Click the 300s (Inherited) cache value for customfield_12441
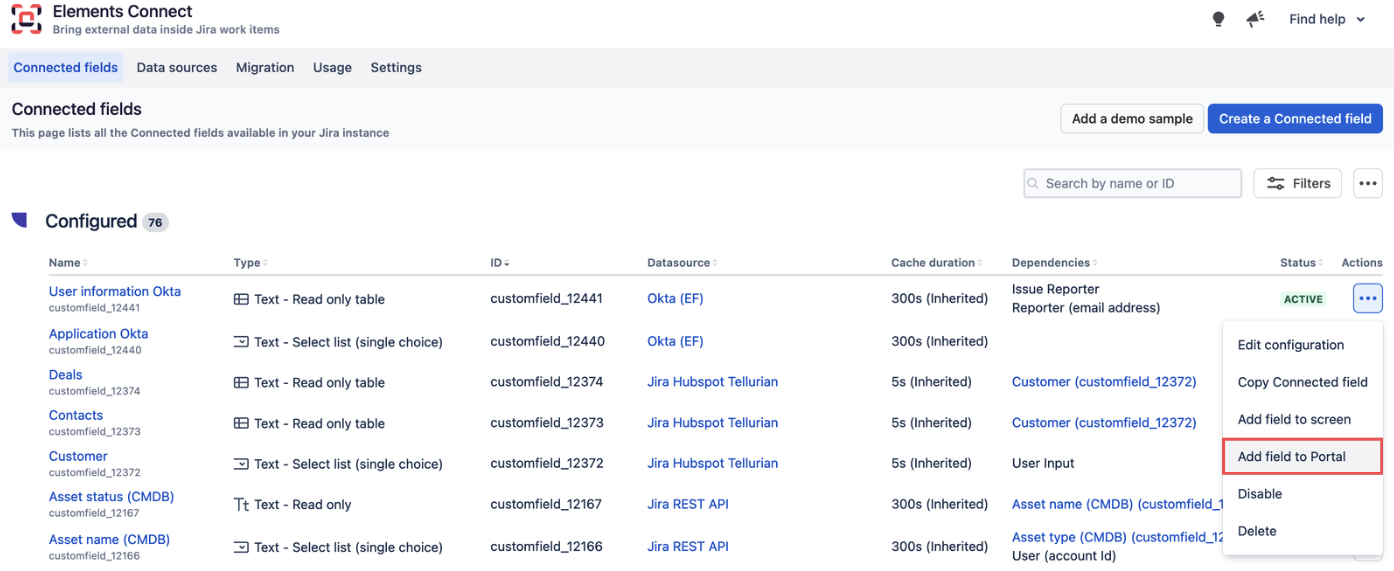This screenshot has height=571, width=1394. [x=939, y=299]
